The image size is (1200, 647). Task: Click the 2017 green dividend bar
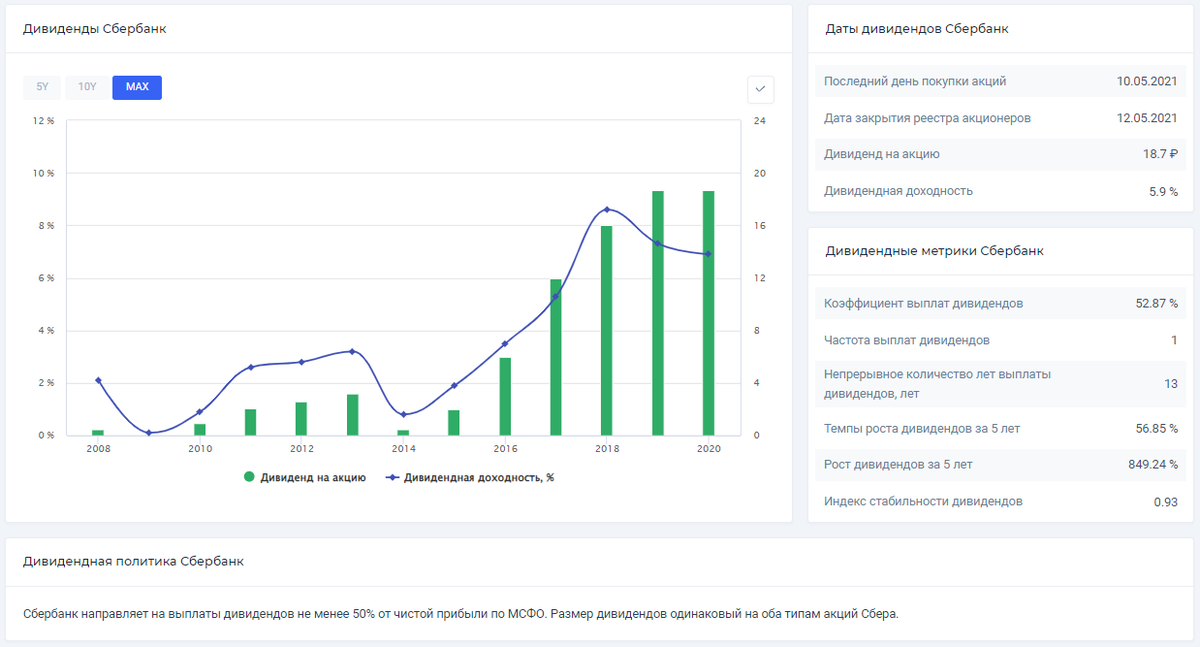pos(556,357)
